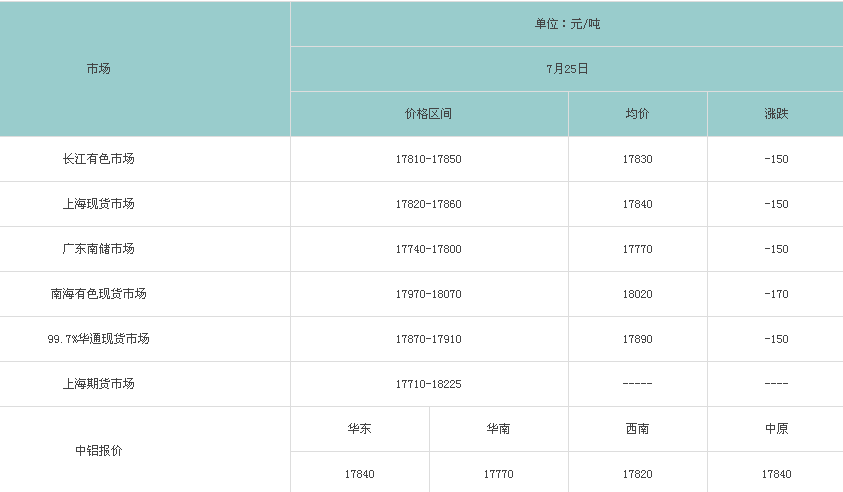Select the 西南 region header

pos(637,429)
